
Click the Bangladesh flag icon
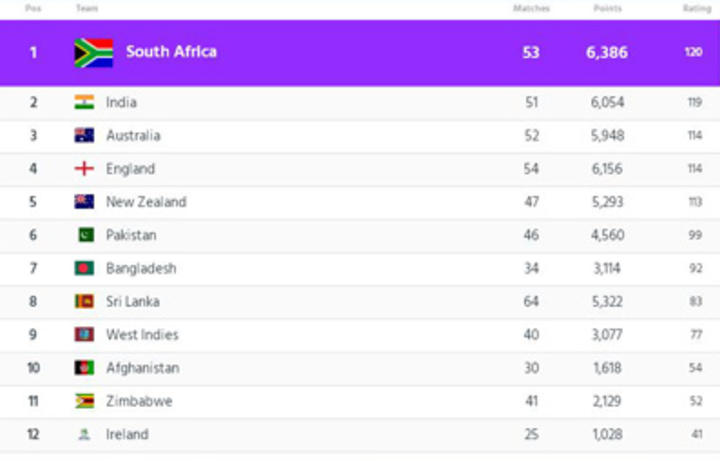pos(84,268)
